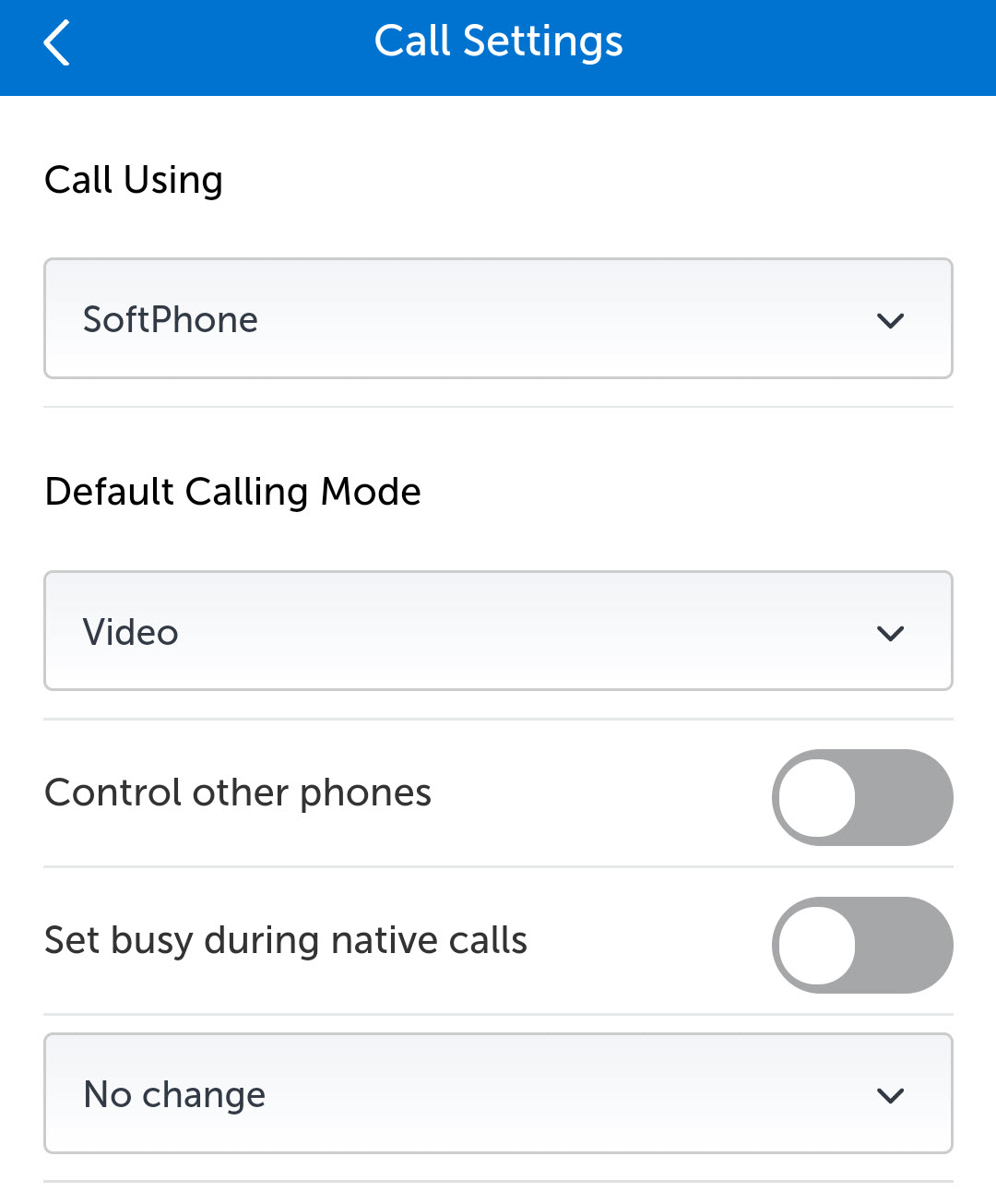Click the Call Using section label

[134, 180]
